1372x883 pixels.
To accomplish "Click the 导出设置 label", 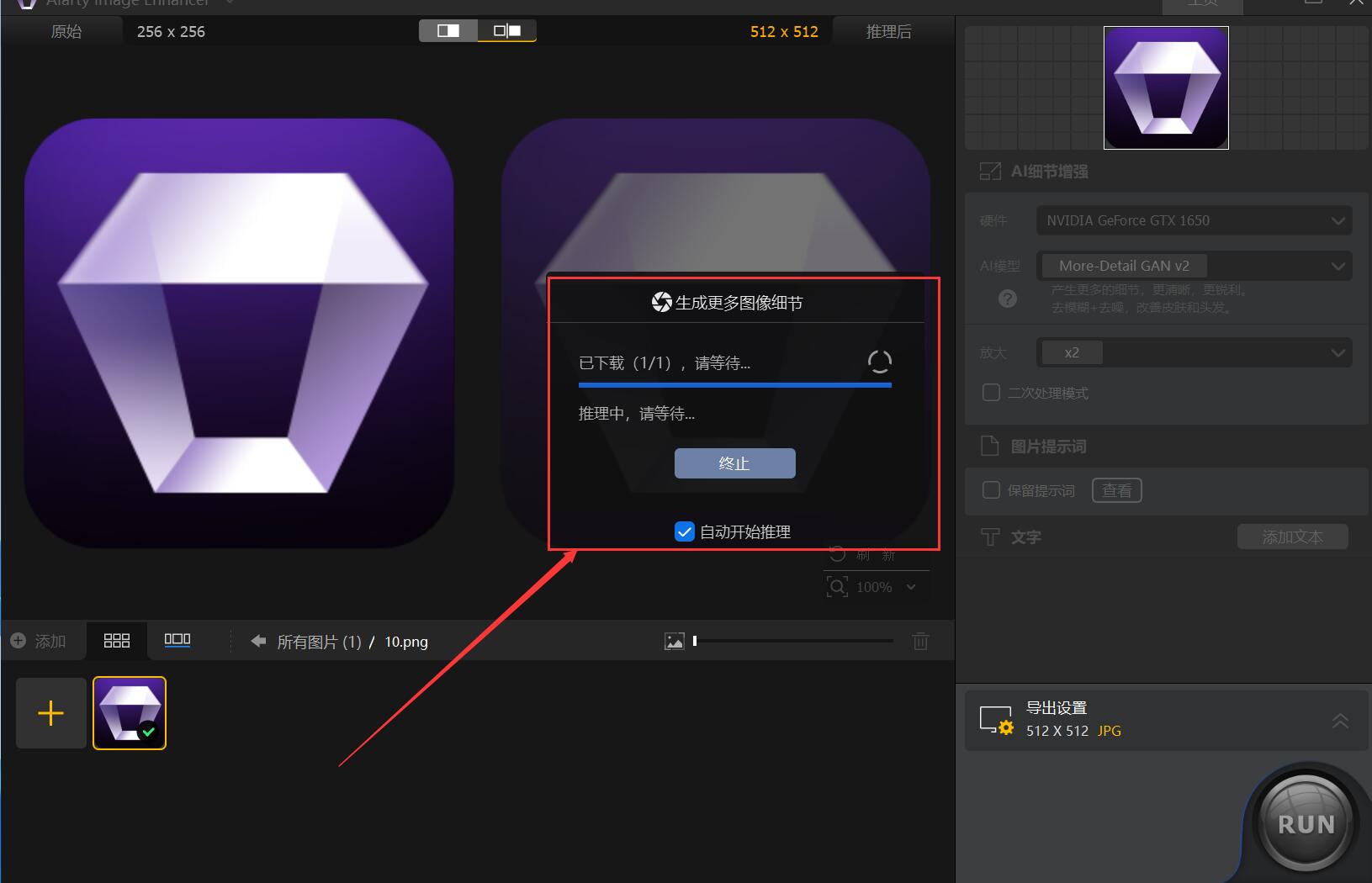I will [x=1057, y=708].
